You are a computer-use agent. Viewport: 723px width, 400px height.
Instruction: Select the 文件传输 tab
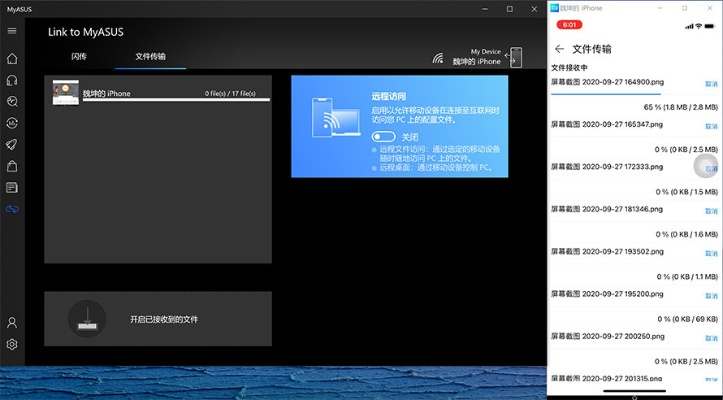(150, 57)
